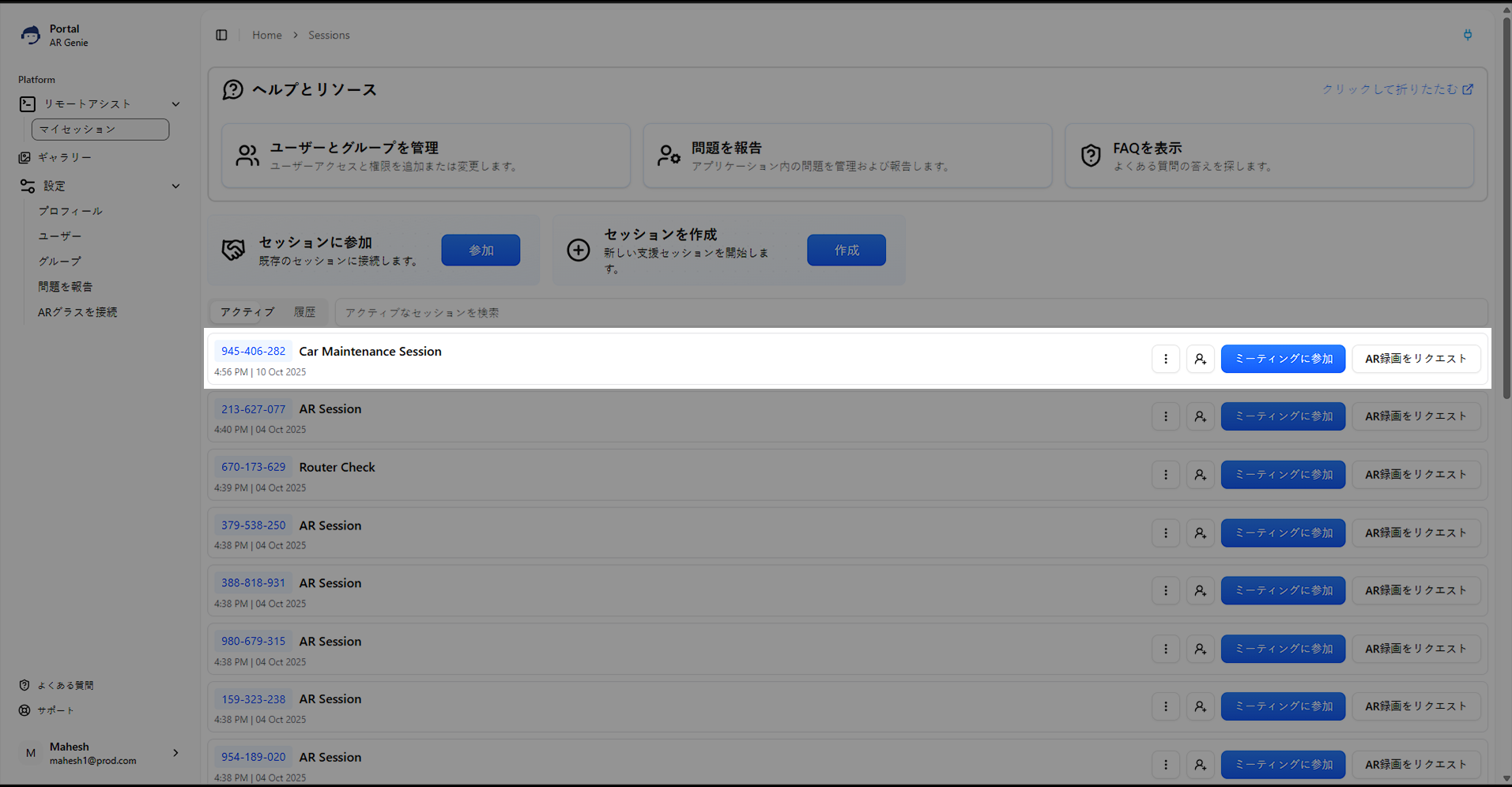Collapse the リモートアシスト section
The width and height of the screenshot is (1512, 787).
coord(175,104)
